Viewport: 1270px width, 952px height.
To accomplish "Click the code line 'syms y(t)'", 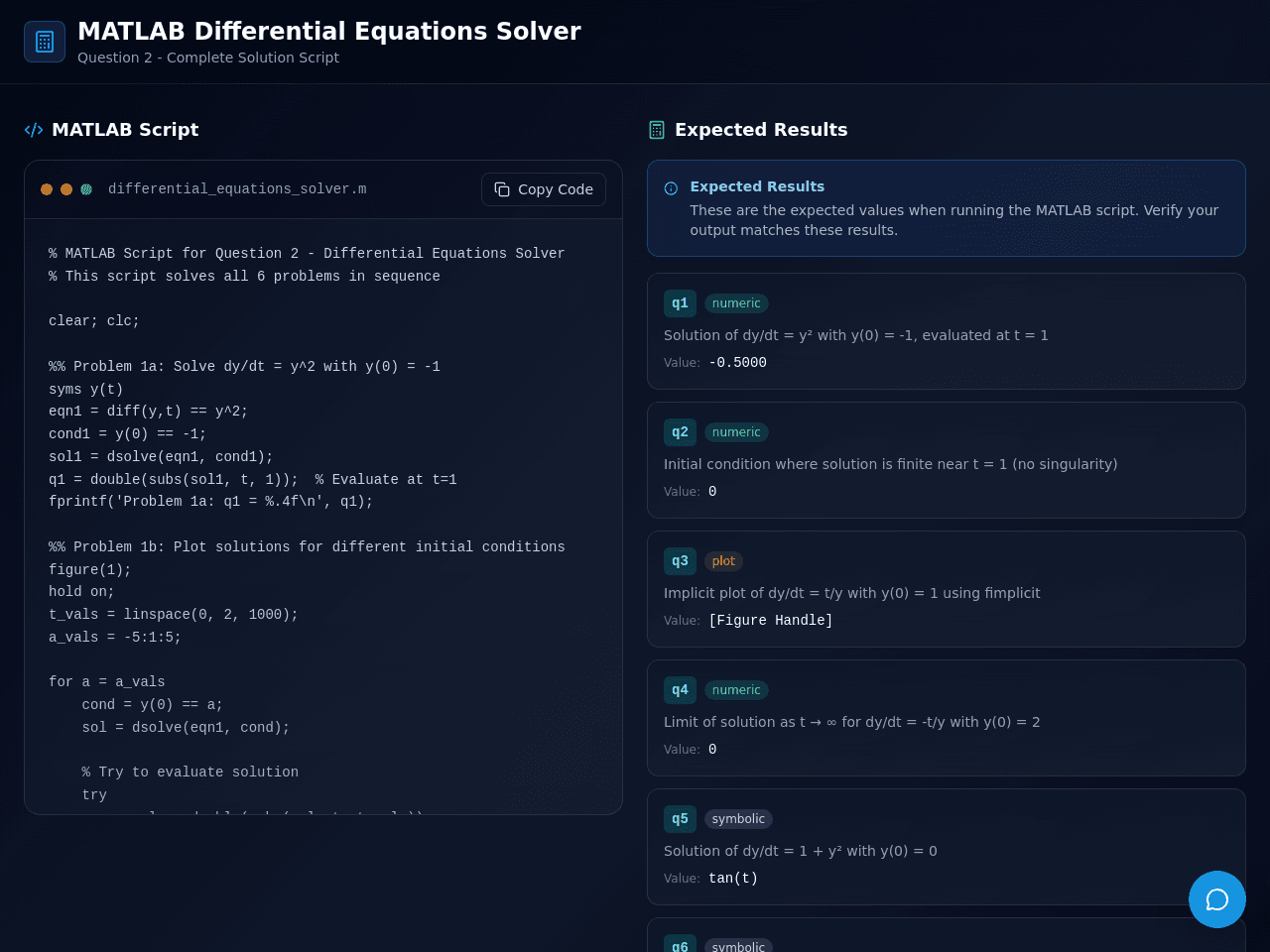I will coord(86,390).
